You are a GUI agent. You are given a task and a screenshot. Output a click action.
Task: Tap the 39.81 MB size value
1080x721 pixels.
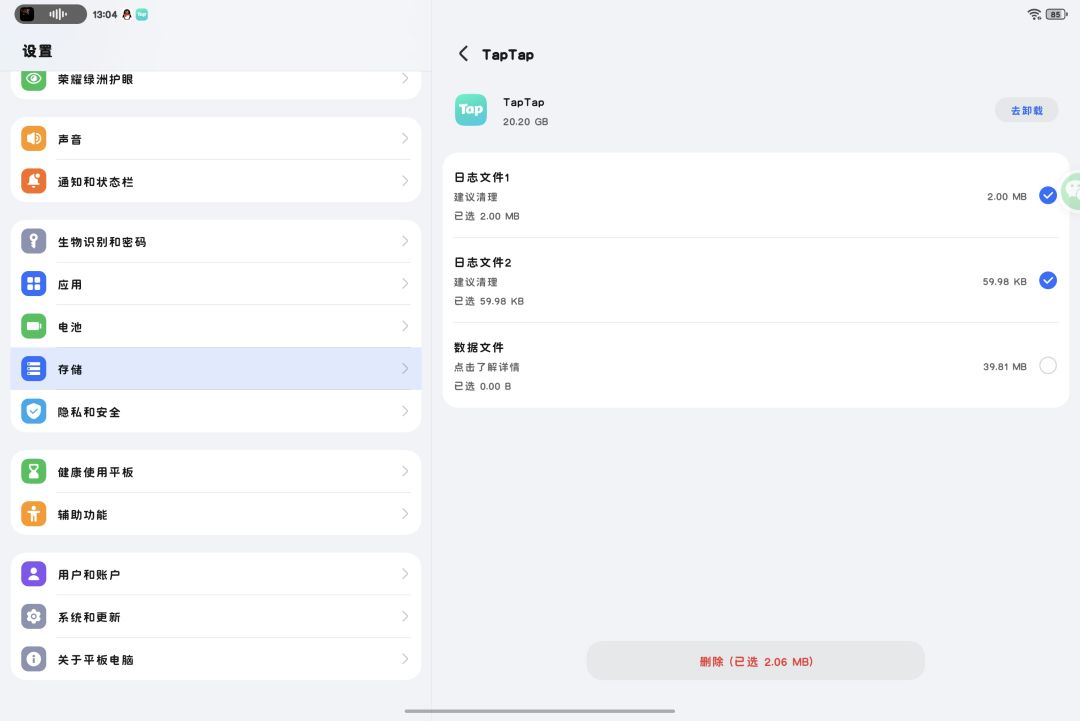1004,367
